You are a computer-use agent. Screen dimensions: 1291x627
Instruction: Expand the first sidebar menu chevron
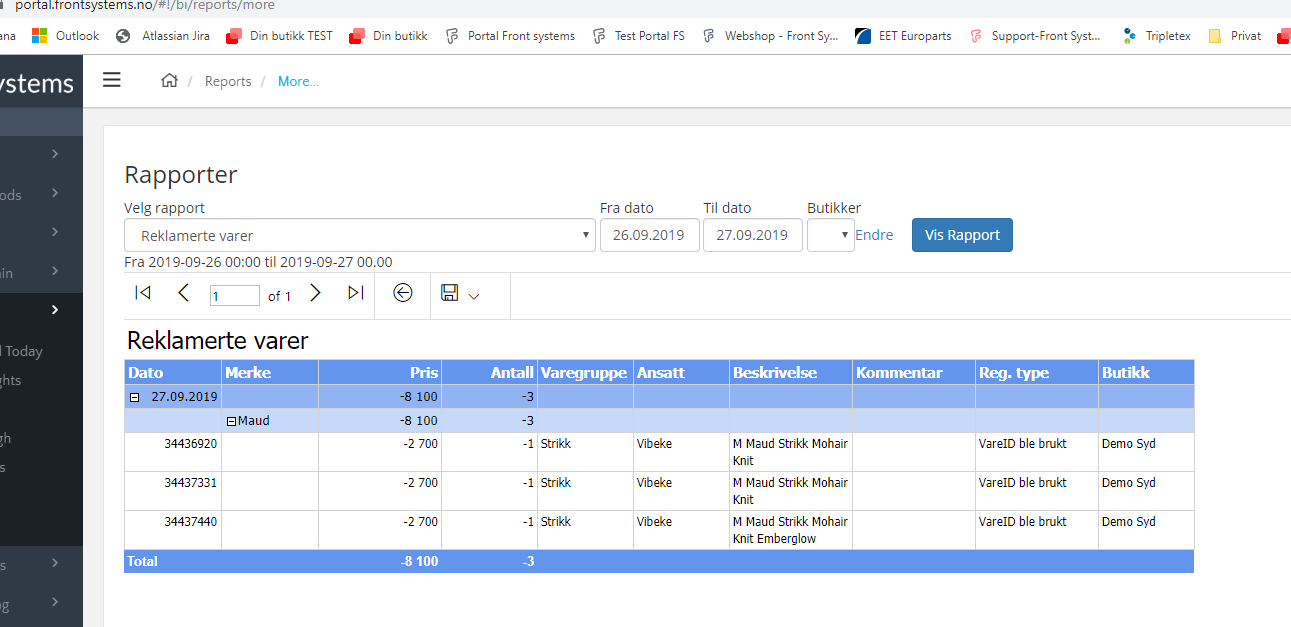pyautogui.click(x=55, y=153)
